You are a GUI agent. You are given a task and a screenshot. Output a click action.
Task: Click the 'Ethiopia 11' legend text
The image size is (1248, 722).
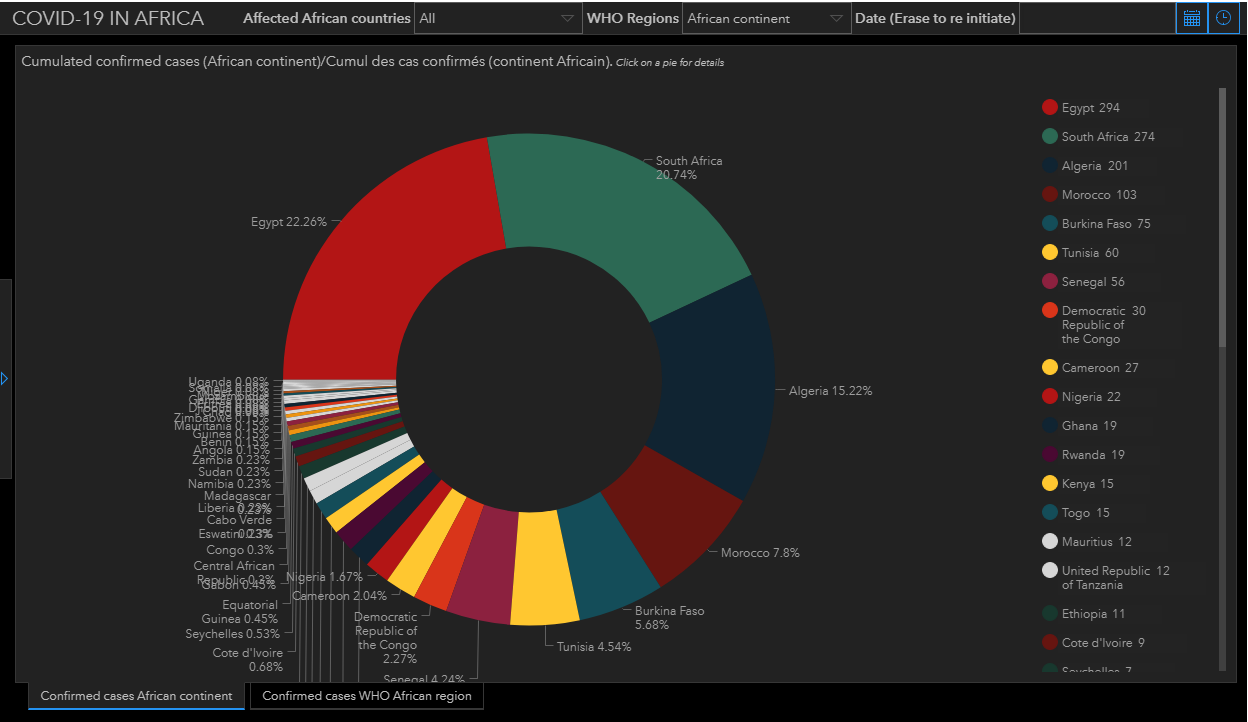(1094, 614)
